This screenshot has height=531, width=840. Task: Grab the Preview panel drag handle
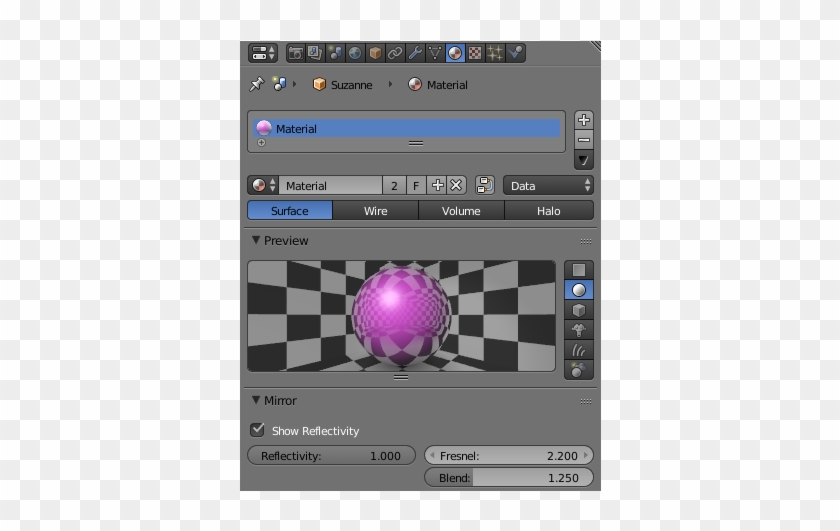point(586,241)
